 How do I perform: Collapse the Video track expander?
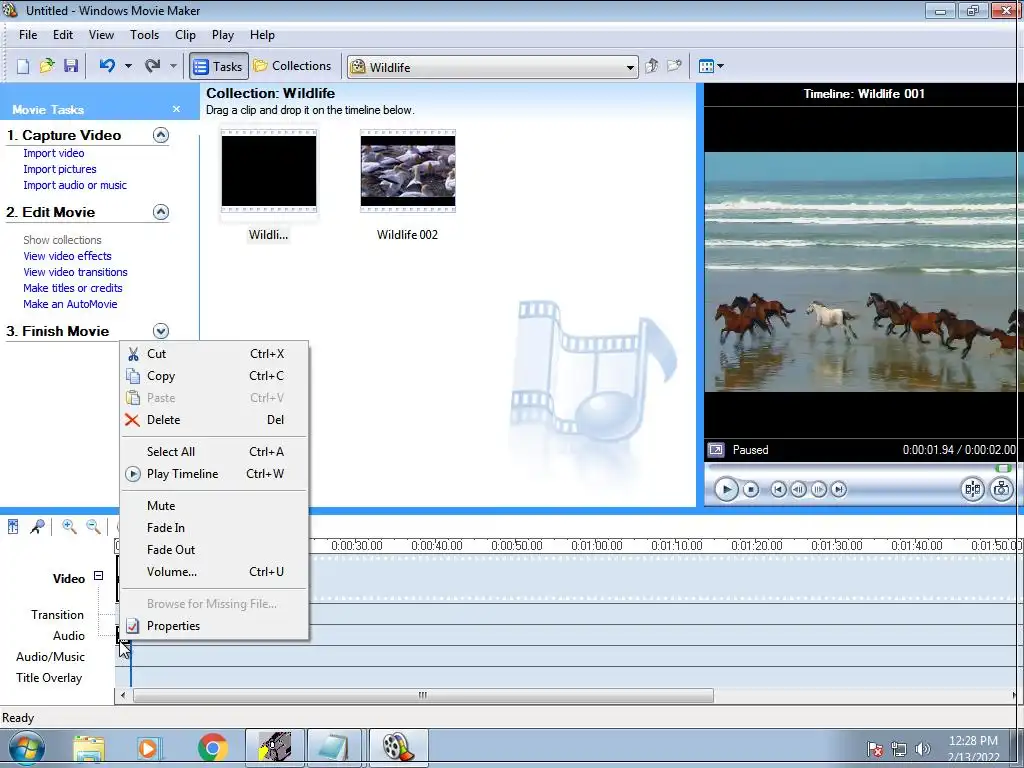(x=99, y=576)
